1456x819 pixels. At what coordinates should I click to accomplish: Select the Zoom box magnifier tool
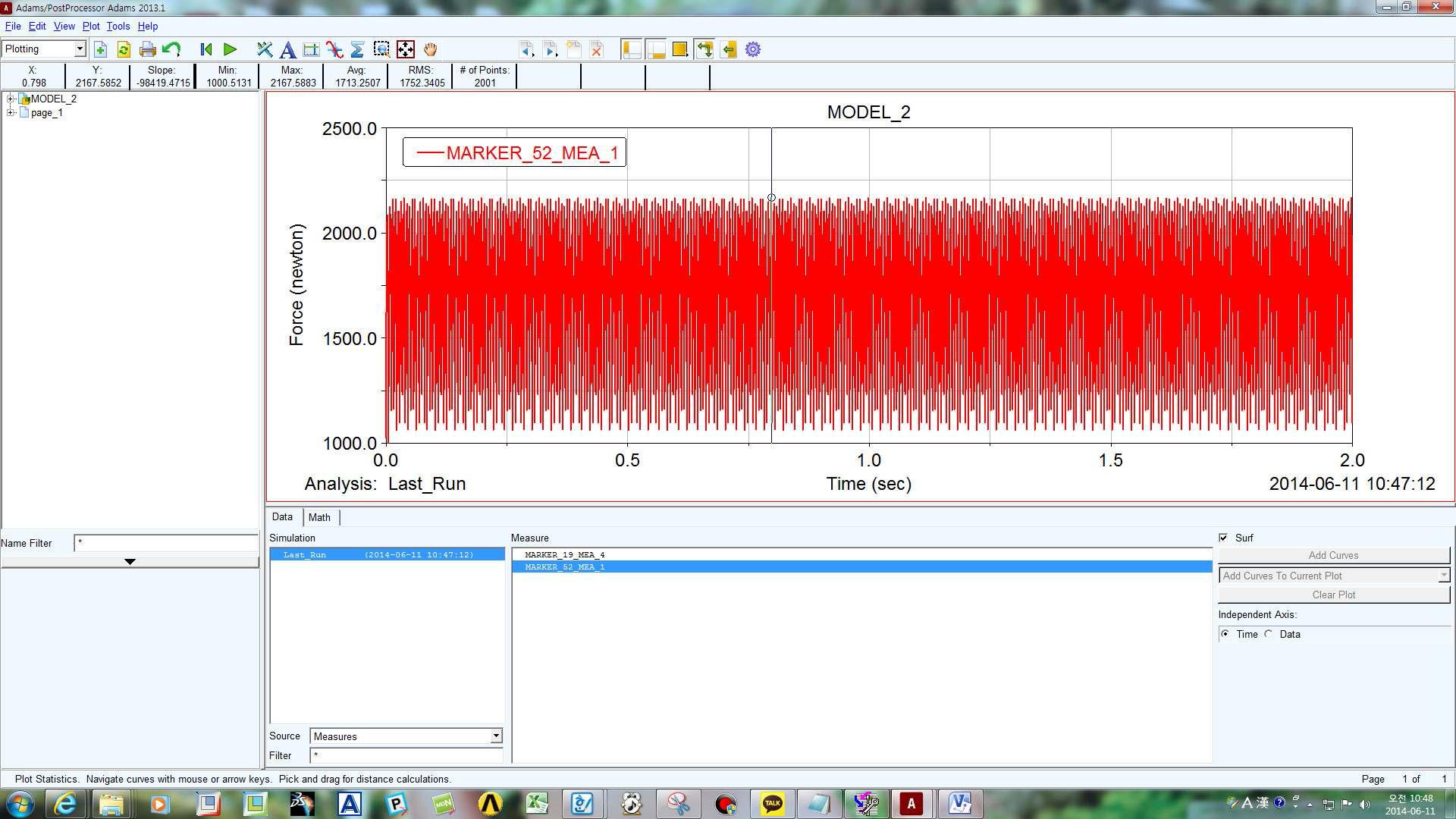click(381, 50)
